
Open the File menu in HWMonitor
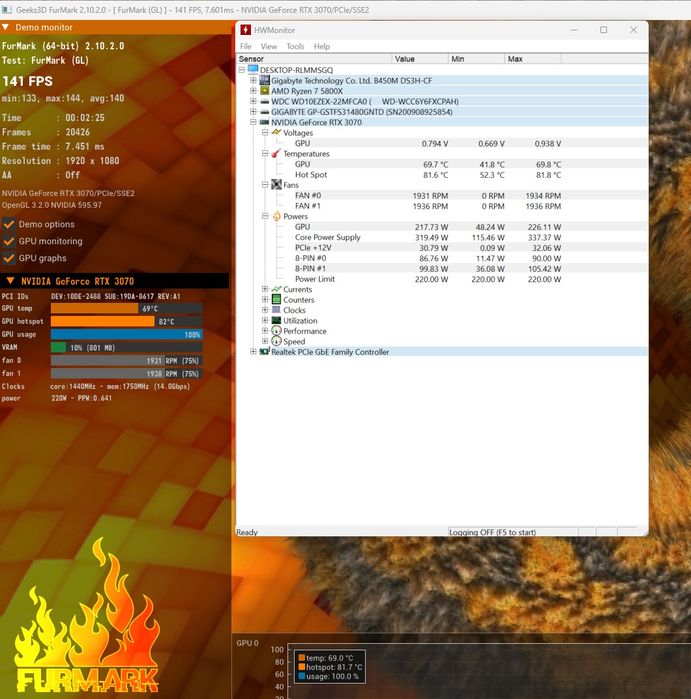[246, 46]
